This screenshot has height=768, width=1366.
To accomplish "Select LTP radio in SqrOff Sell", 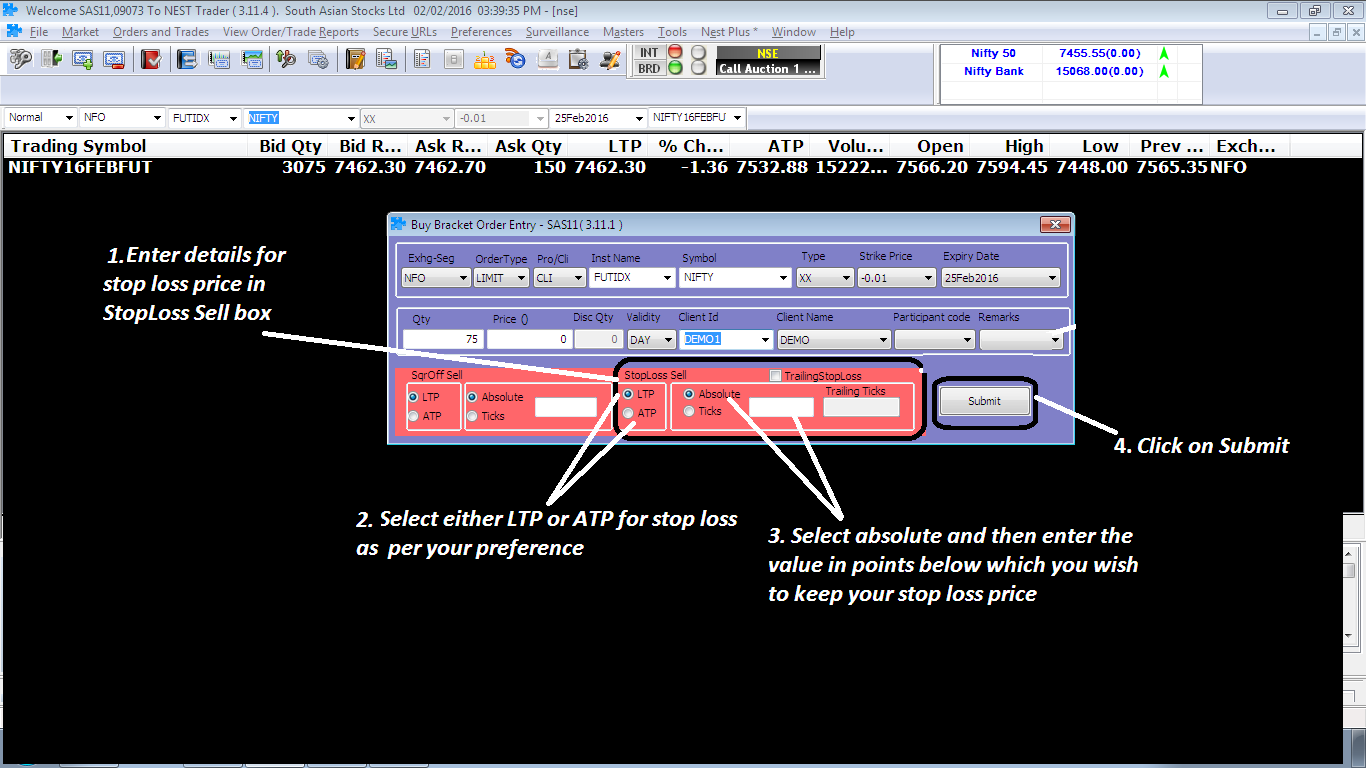I will pos(414,397).
